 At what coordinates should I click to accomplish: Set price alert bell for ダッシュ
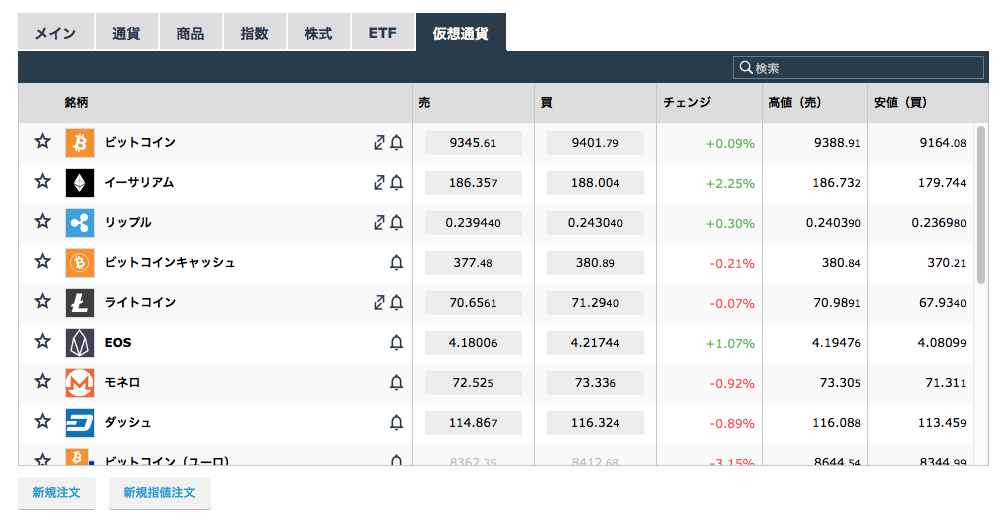[x=396, y=423]
